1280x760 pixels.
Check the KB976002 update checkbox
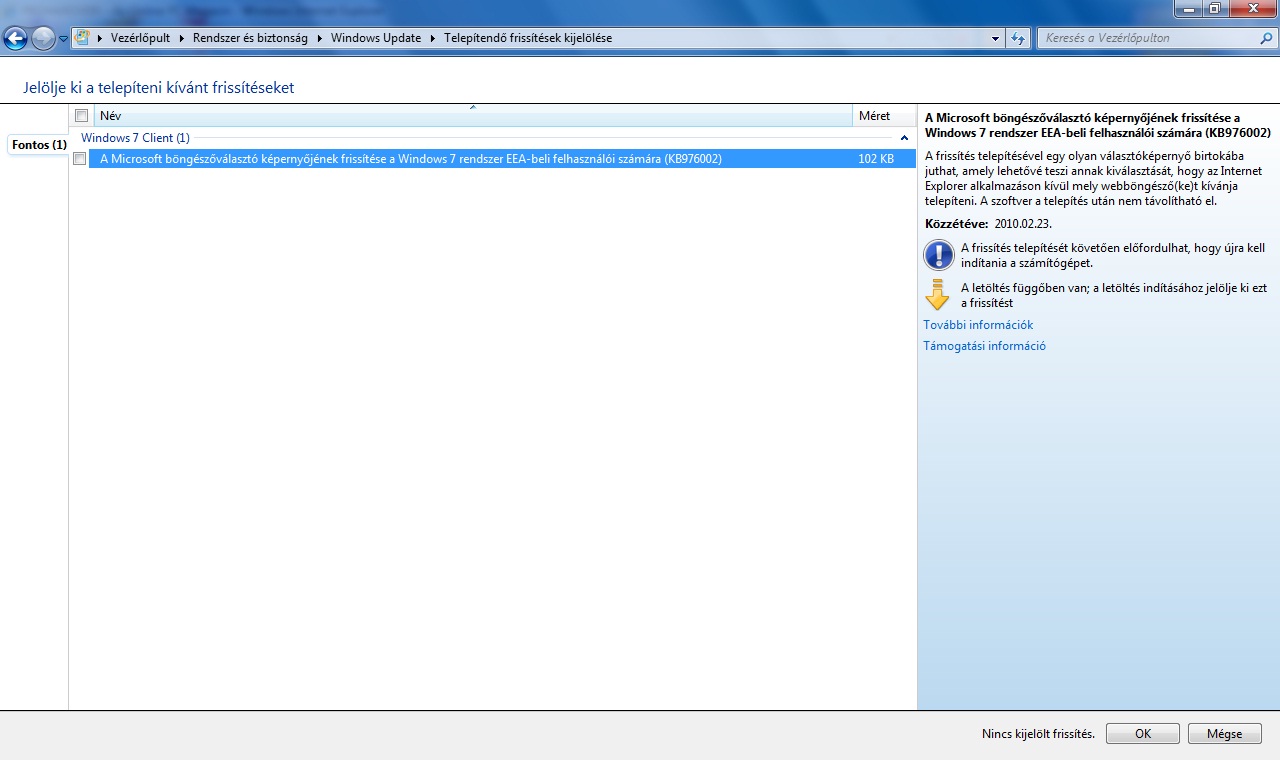(x=80, y=159)
